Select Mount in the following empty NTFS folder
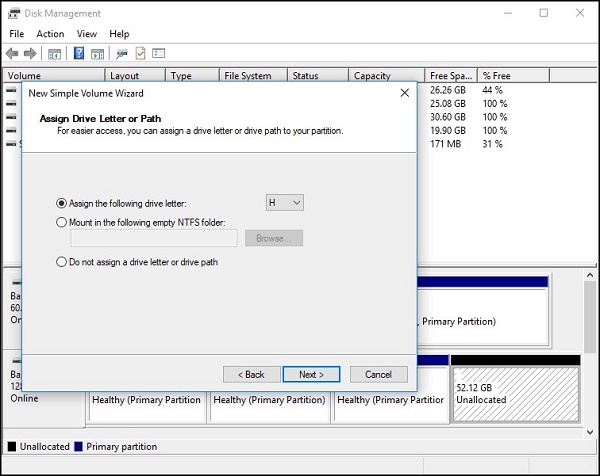 coord(62,222)
